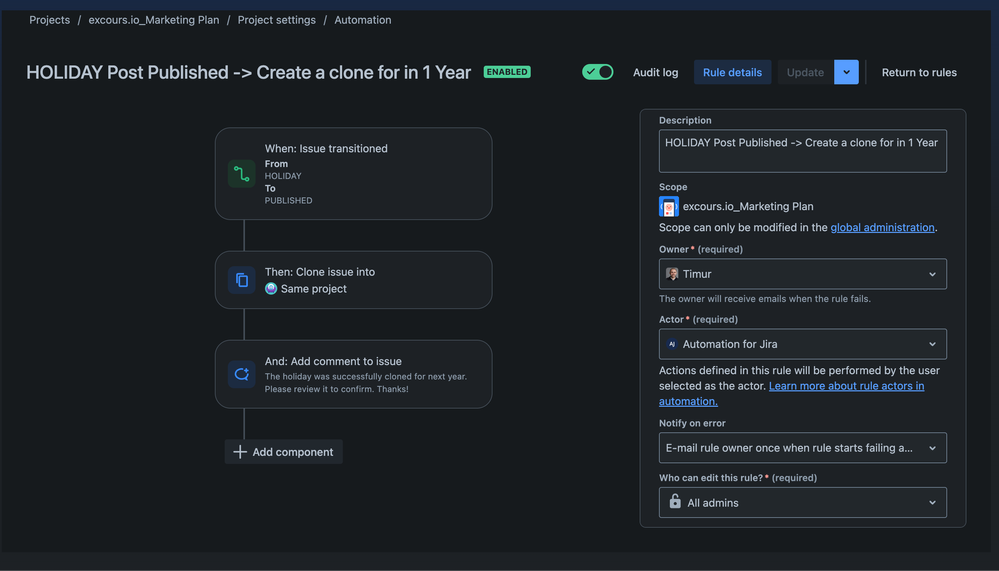Toggle the rule enabled switch off
Image resolution: width=999 pixels, height=571 pixels.
click(x=598, y=72)
